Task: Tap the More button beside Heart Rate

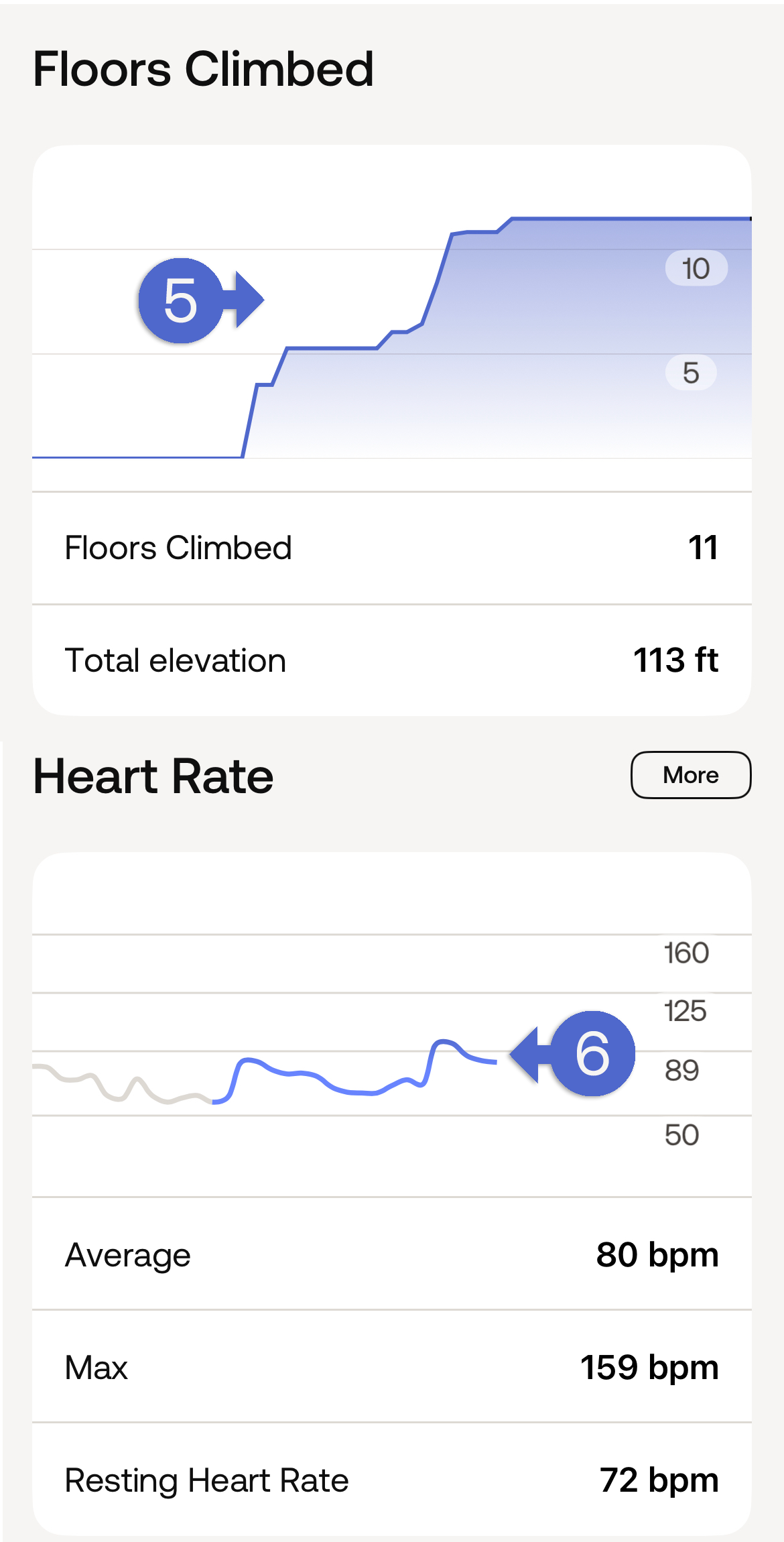Action: pyautogui.click(x=690, y=775)
